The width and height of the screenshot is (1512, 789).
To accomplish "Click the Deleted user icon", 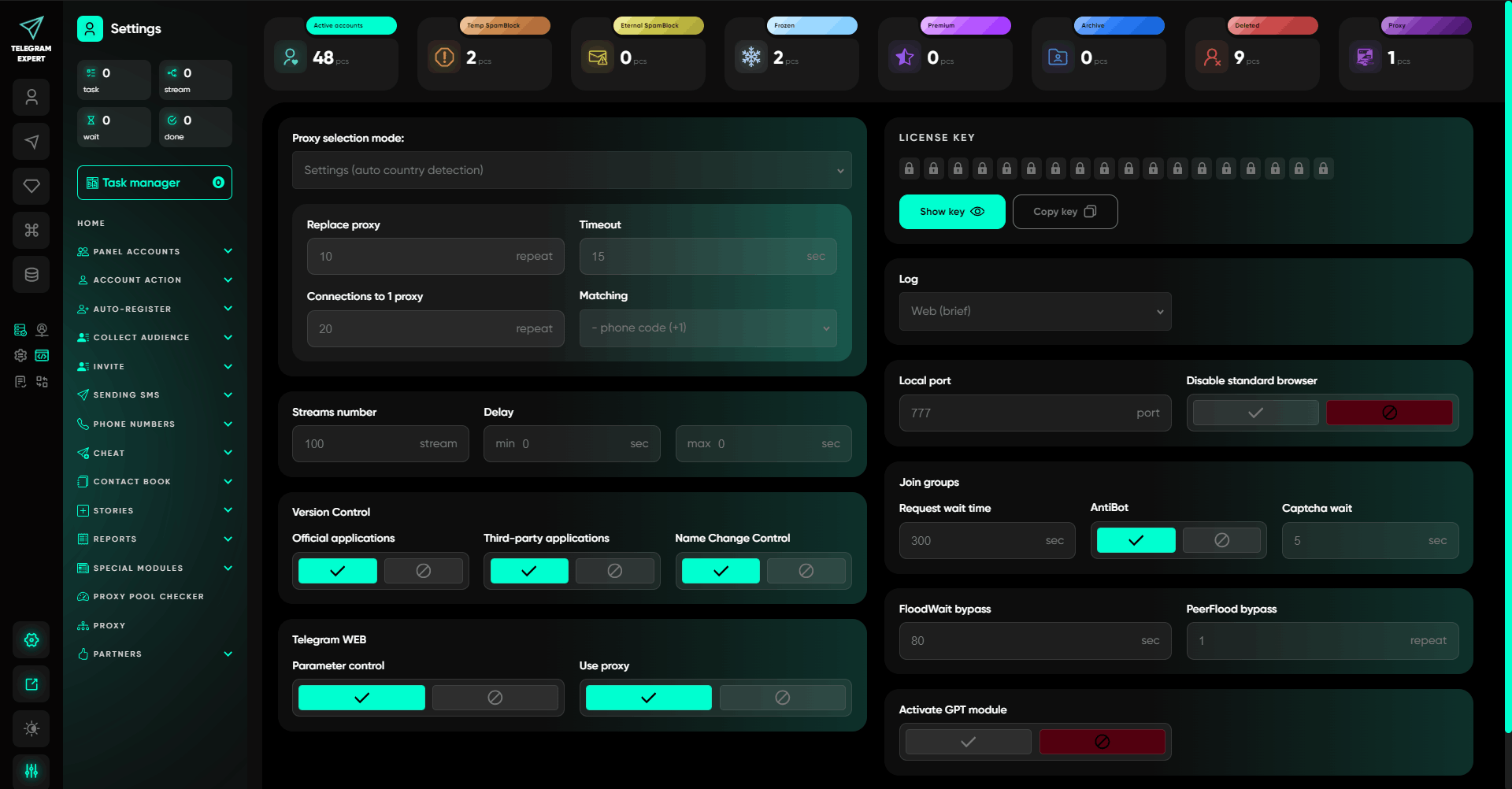I will click(x=1212, y=57).
